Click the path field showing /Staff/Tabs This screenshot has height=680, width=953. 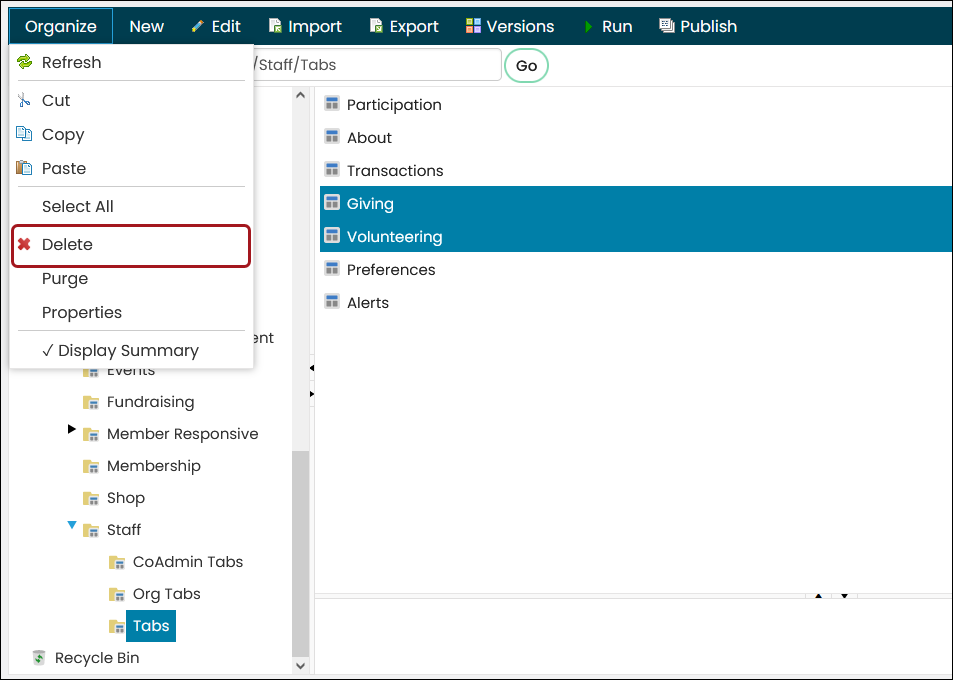[377, 64]
